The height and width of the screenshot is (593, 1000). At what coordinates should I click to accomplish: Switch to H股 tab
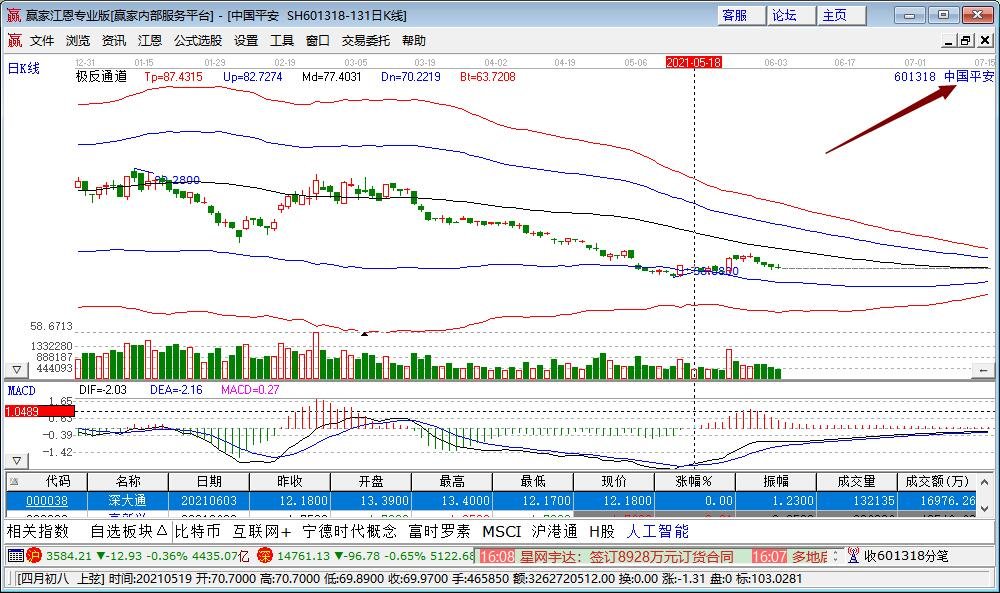tap(601, 531)
